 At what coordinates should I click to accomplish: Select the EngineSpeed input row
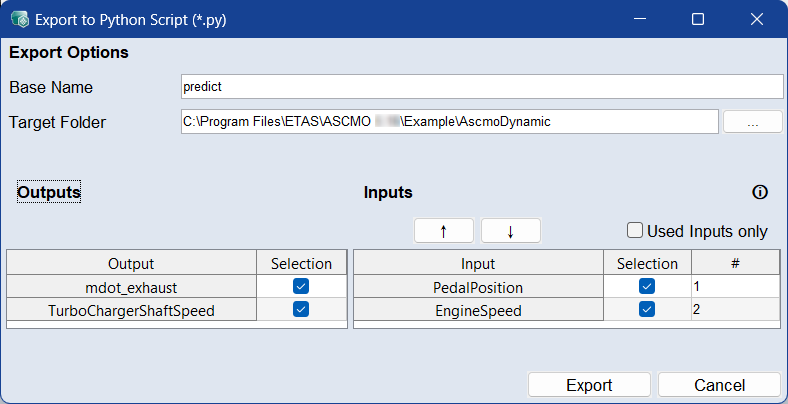(478, 310)
